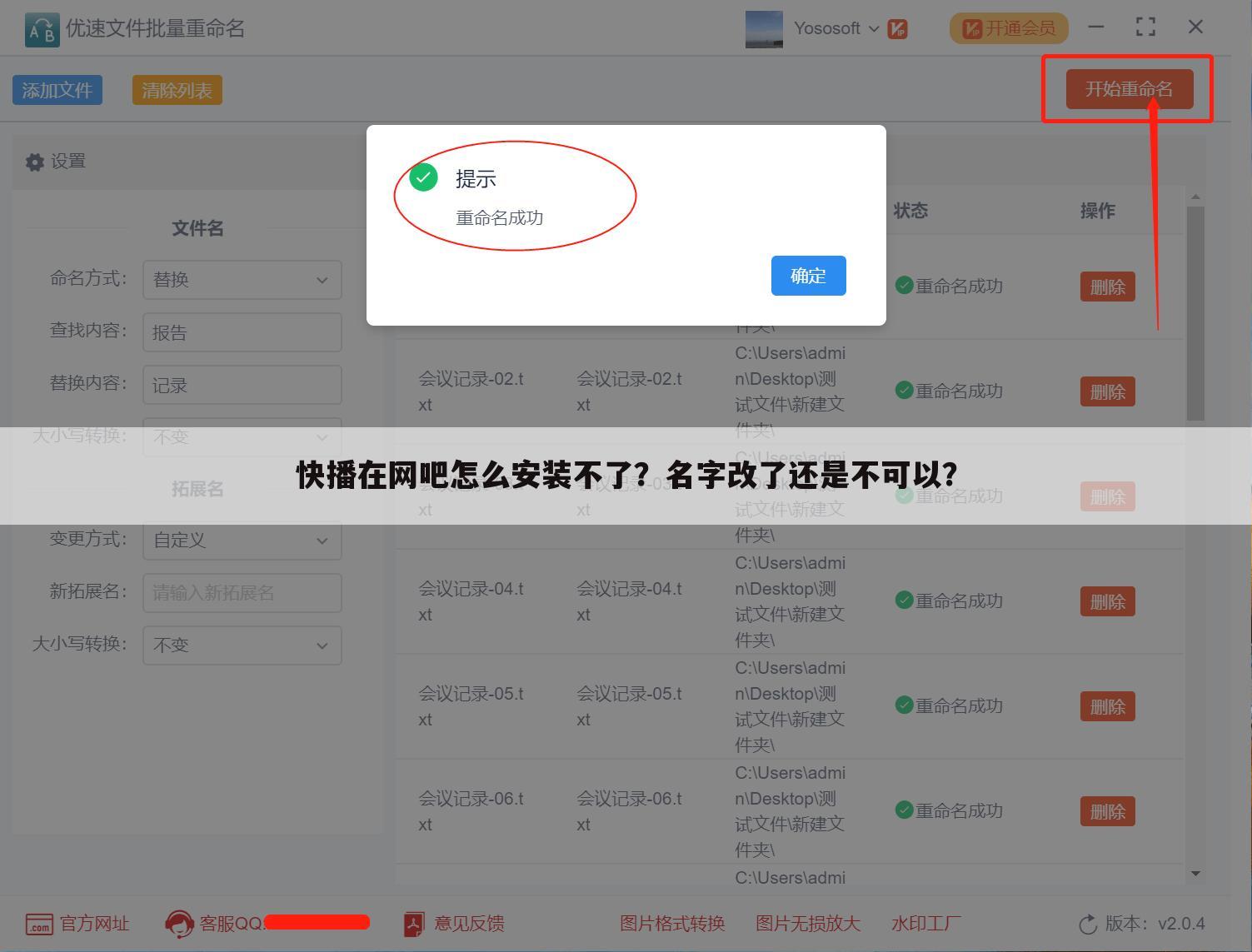Click success status icon for 会议记录-06.txt
1252x952 pixels.
coord(904,810)
